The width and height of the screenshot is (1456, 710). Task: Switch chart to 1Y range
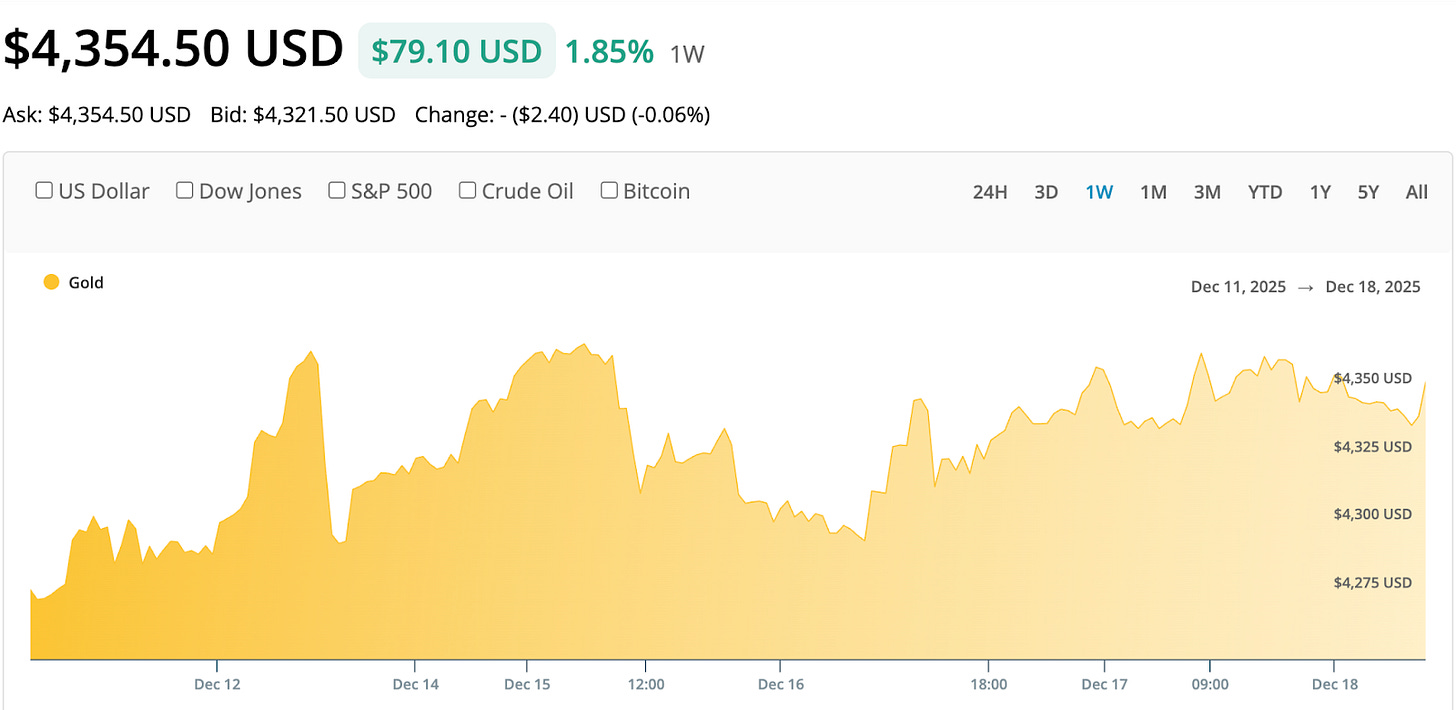click(x=1320, y=192)
